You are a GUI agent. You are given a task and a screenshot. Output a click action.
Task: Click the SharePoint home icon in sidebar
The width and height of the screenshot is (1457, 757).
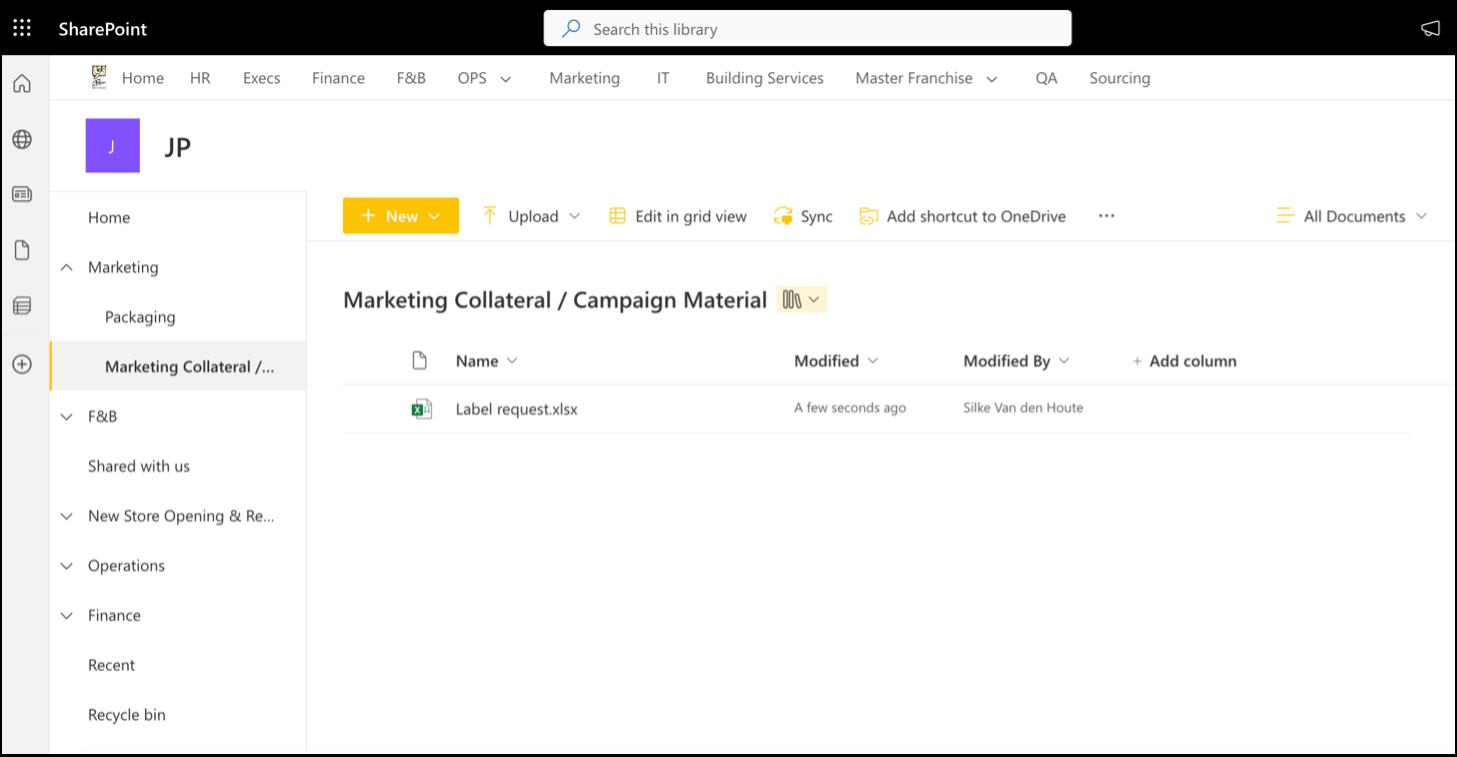(21, 84)
